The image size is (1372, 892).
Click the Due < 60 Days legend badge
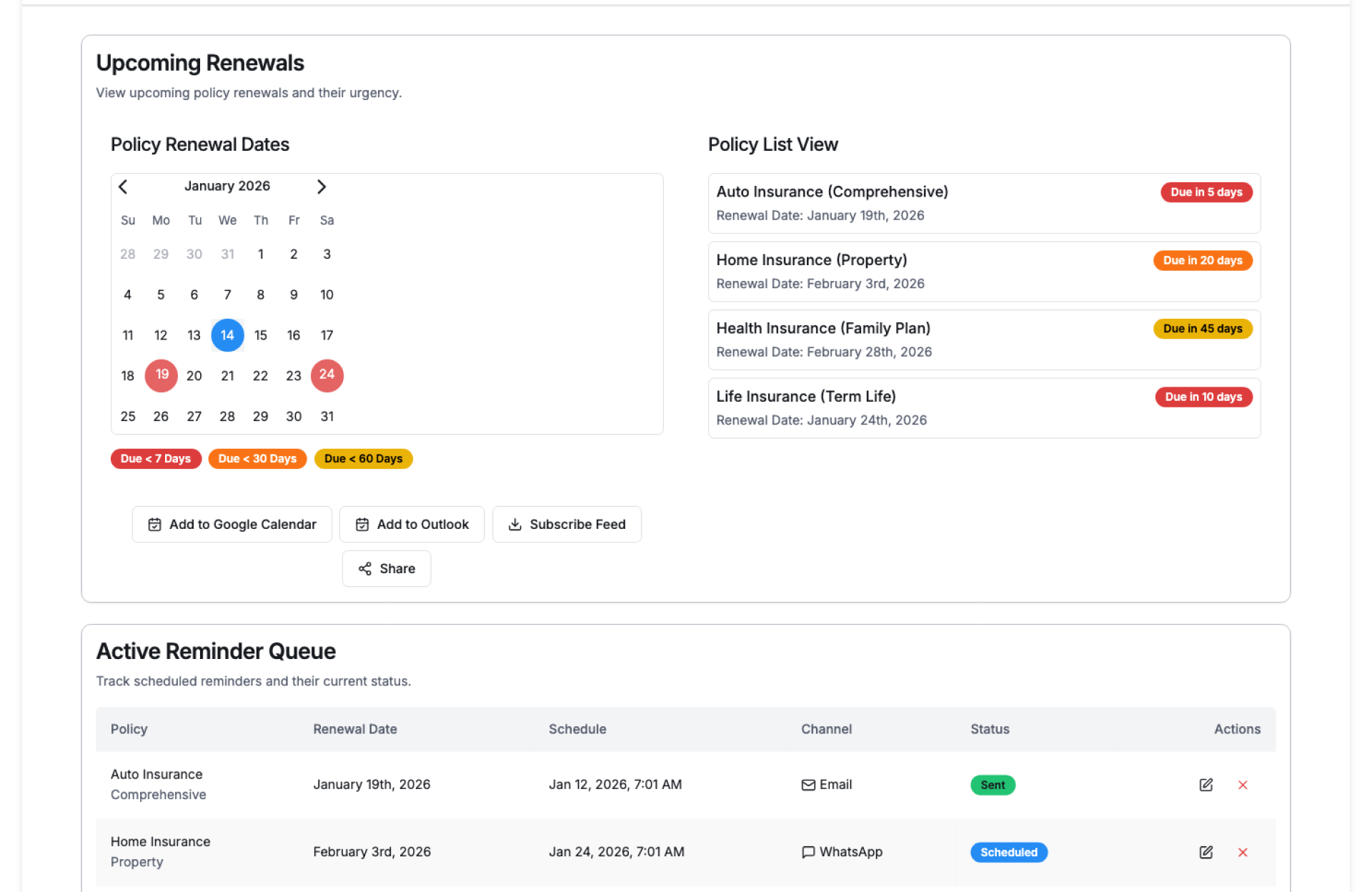(363, 459)
